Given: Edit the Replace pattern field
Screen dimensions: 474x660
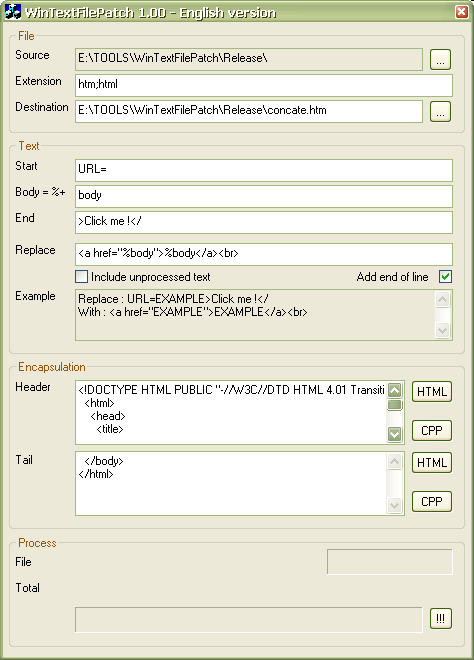Looking at the screenshot, I should coord(264,255).
